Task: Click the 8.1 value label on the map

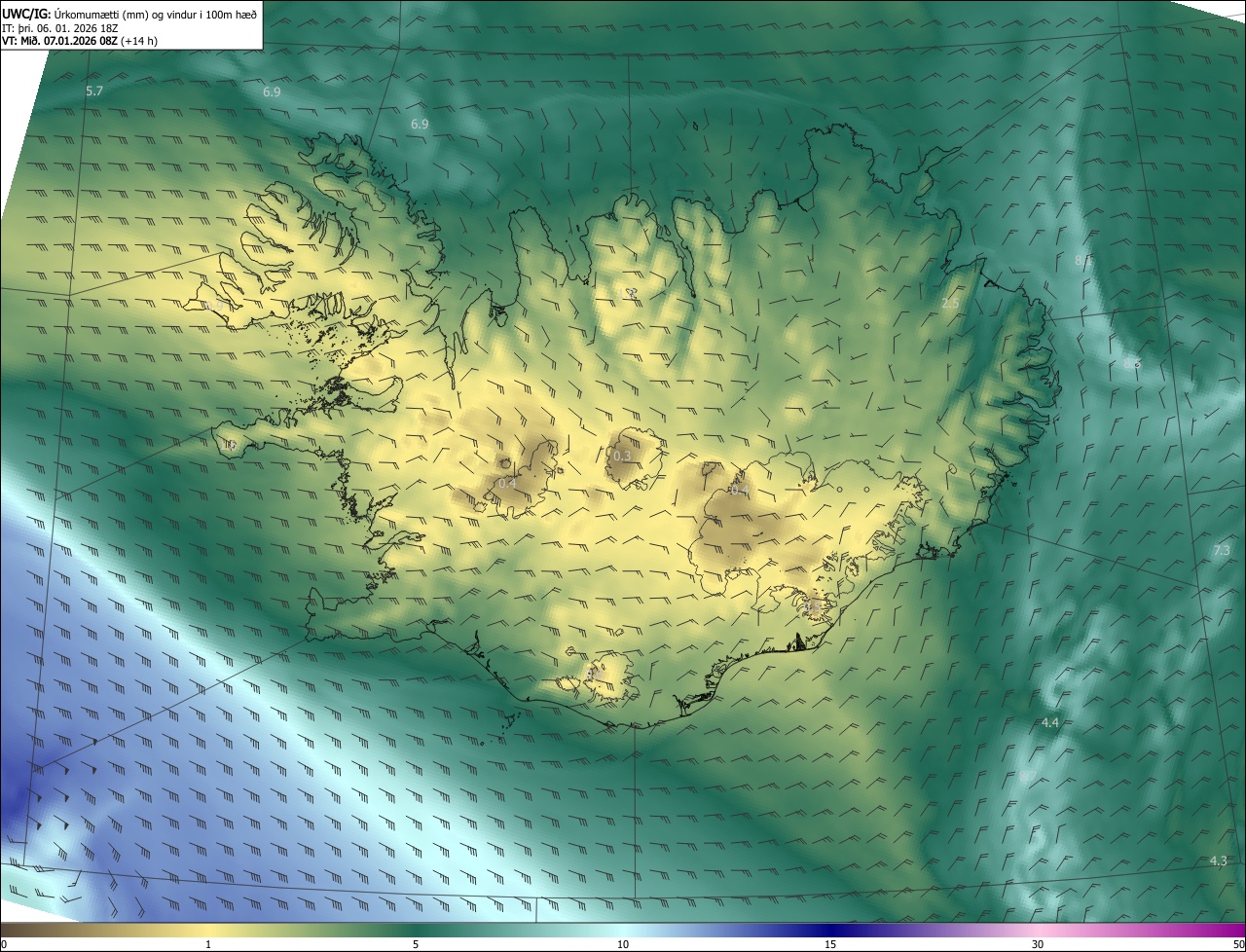Action: pos(1083,260)
